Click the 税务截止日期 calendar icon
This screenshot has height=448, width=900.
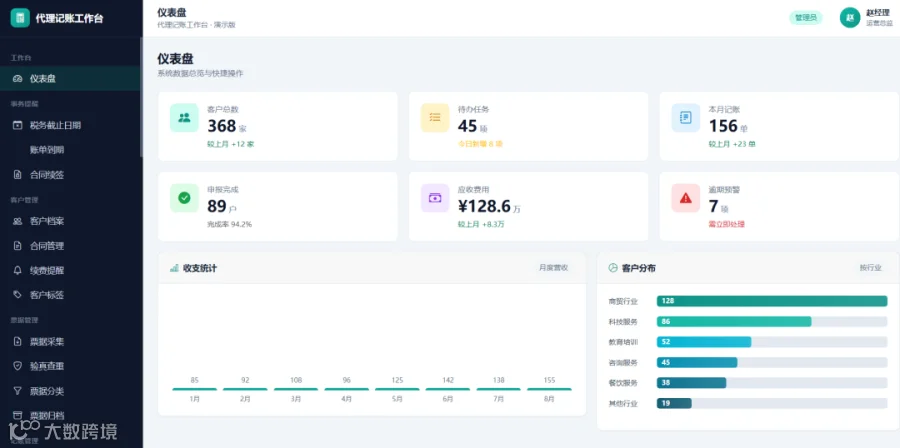click(17, 125)
